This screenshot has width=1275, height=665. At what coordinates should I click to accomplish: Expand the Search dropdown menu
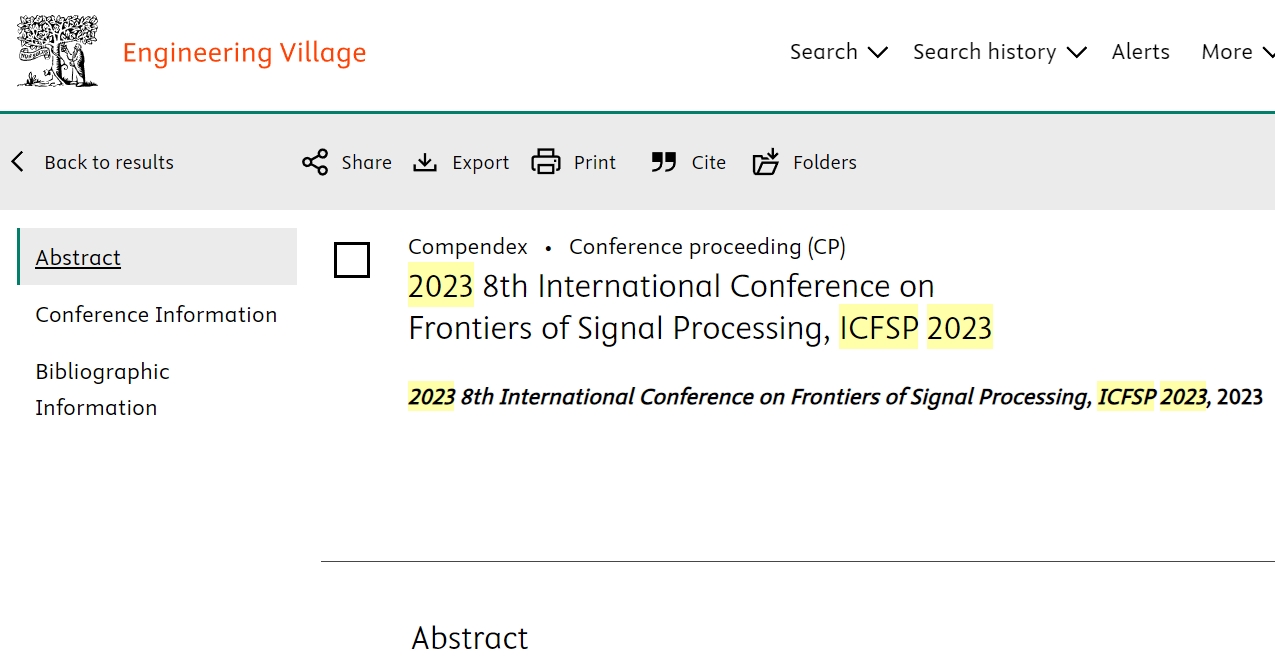point(838,52)
